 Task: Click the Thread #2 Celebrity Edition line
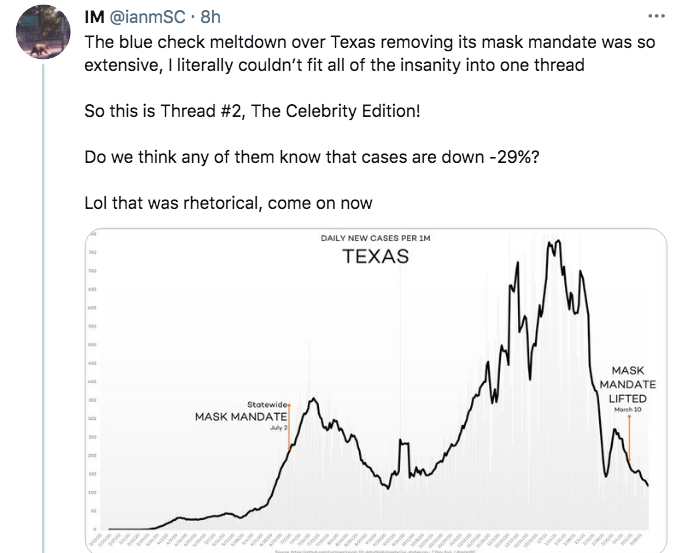tap(252, 110)
